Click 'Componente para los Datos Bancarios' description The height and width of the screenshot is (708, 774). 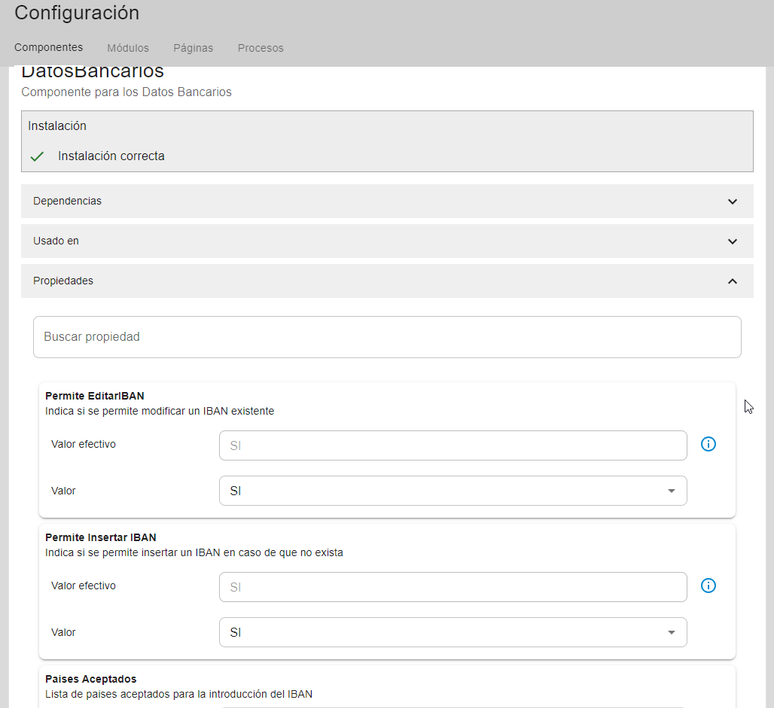coord(126,92)
